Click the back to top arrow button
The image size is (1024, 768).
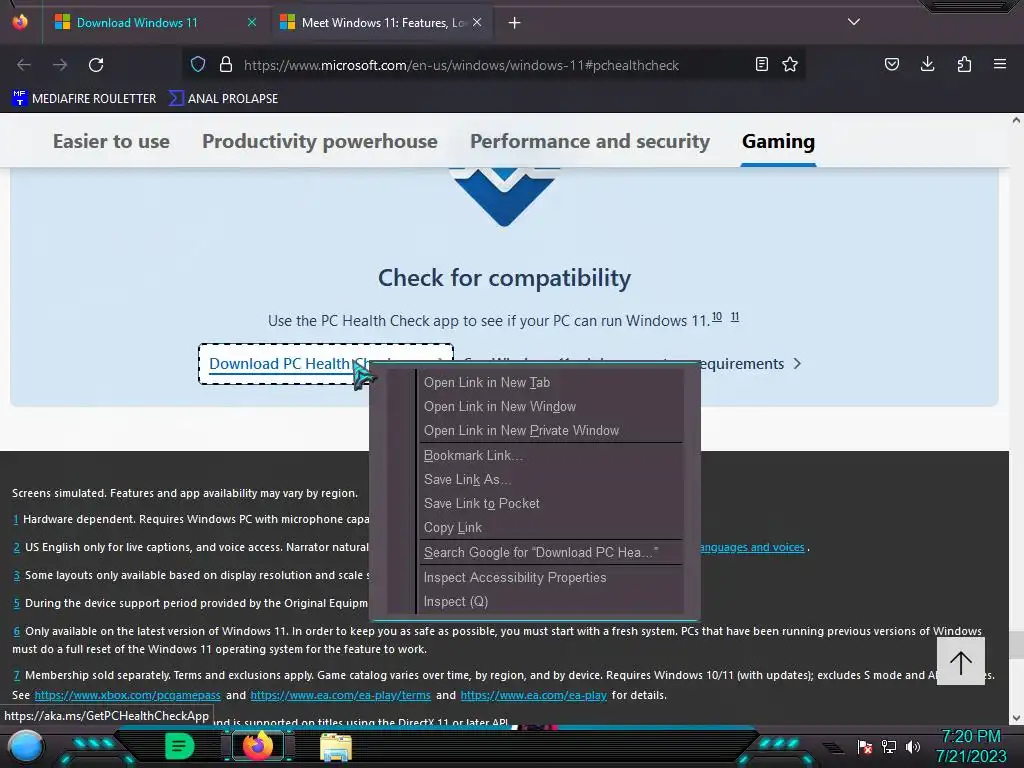(961, 661)
